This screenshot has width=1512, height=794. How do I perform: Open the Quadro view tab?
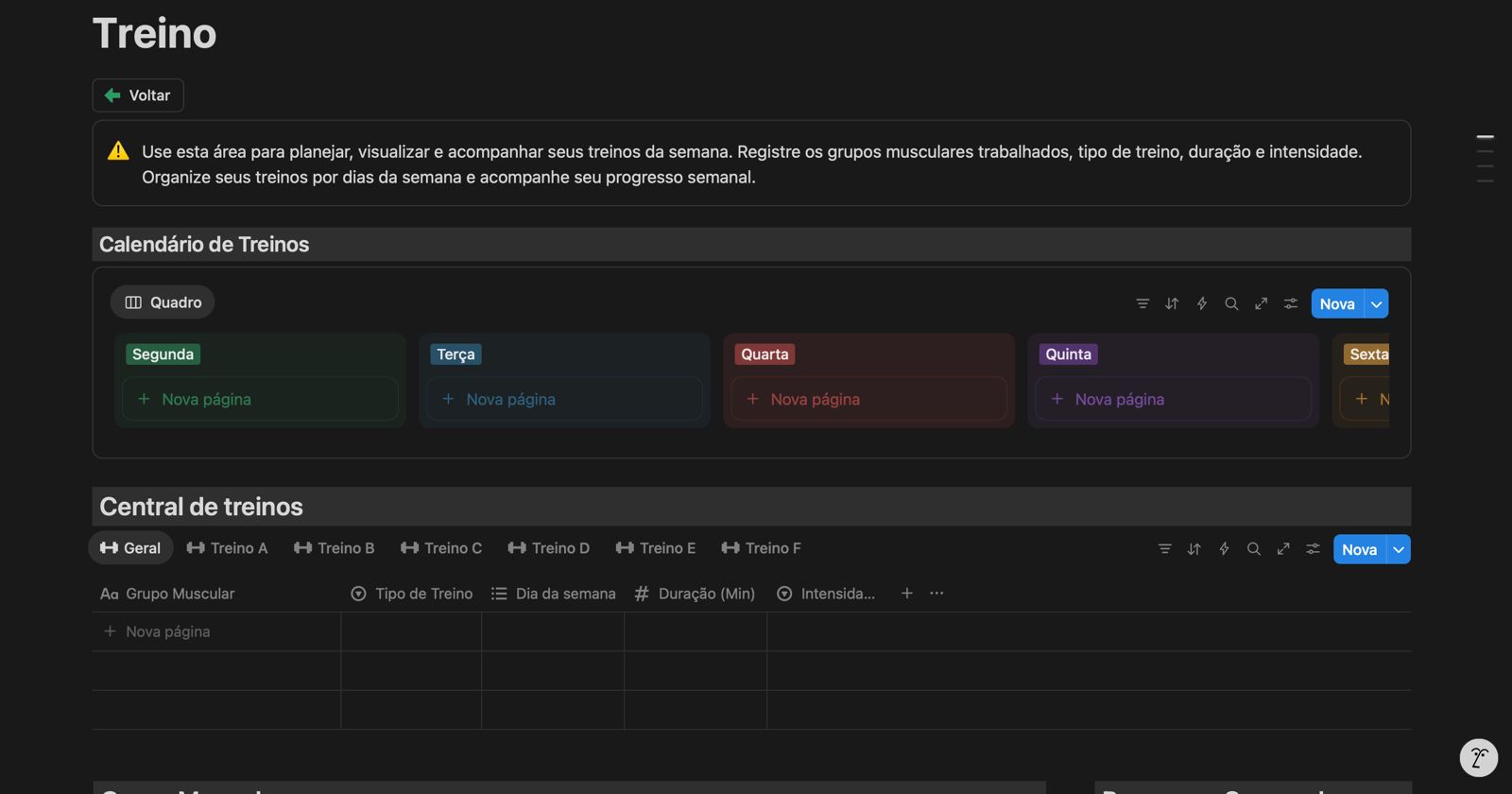tap(163, 302)
